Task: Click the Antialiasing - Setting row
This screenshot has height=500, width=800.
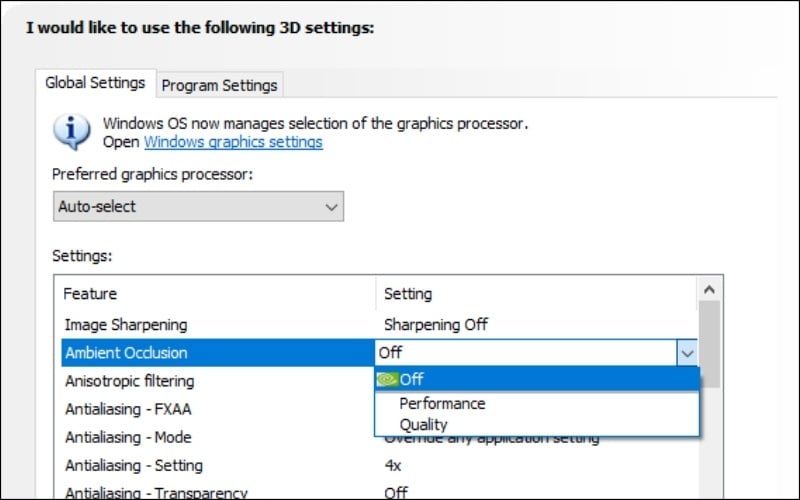Action: click(134, 465)
